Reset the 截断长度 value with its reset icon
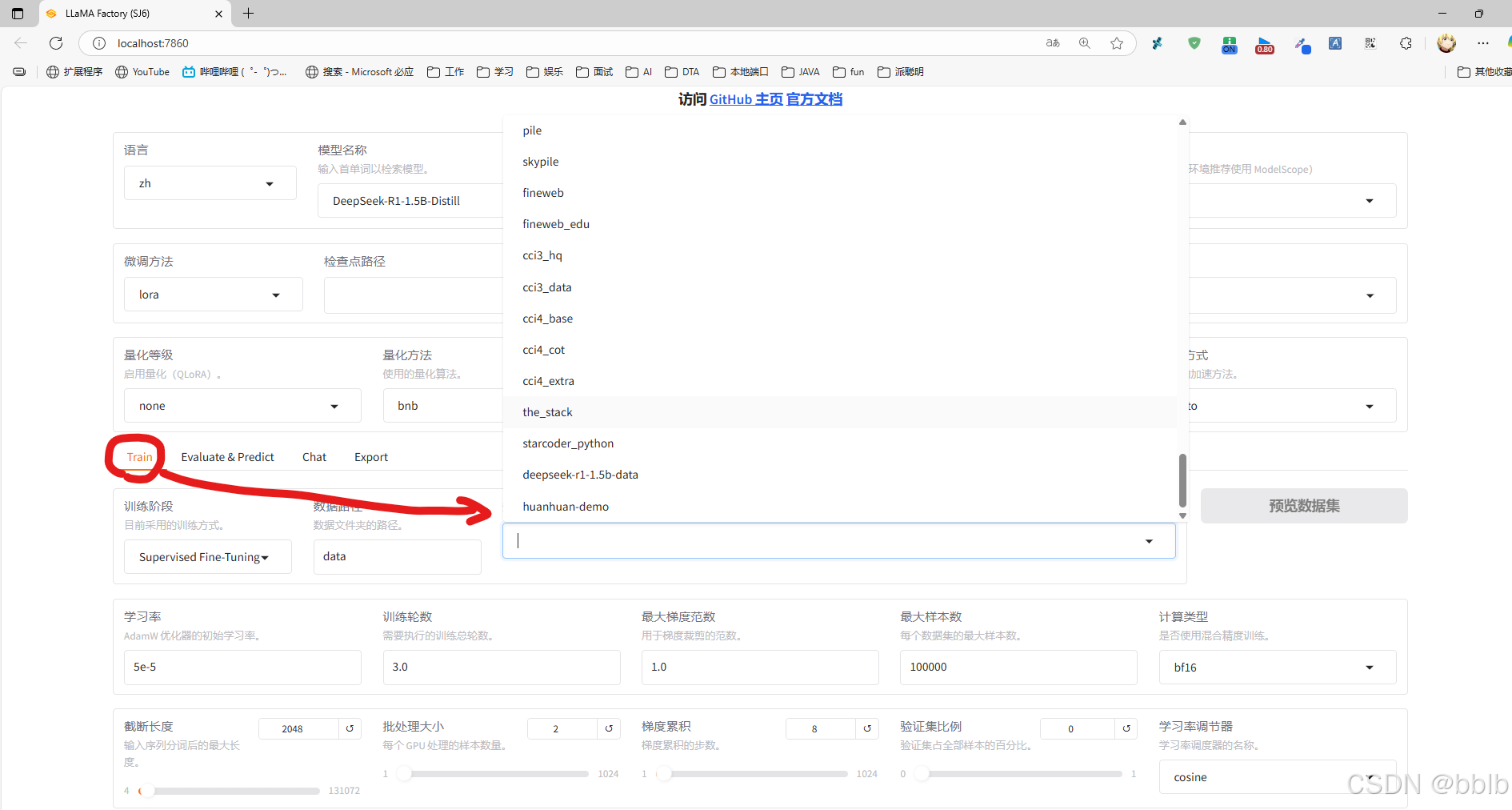Screen dimensions: 1512x810 [350, 728]
